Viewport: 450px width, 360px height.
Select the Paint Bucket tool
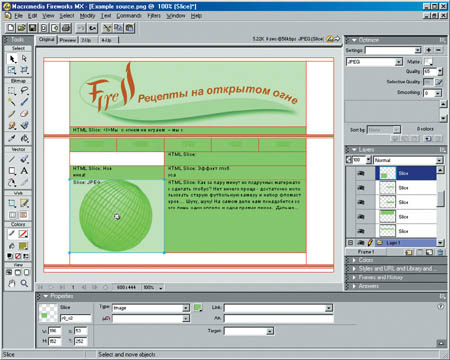(24, 138)
